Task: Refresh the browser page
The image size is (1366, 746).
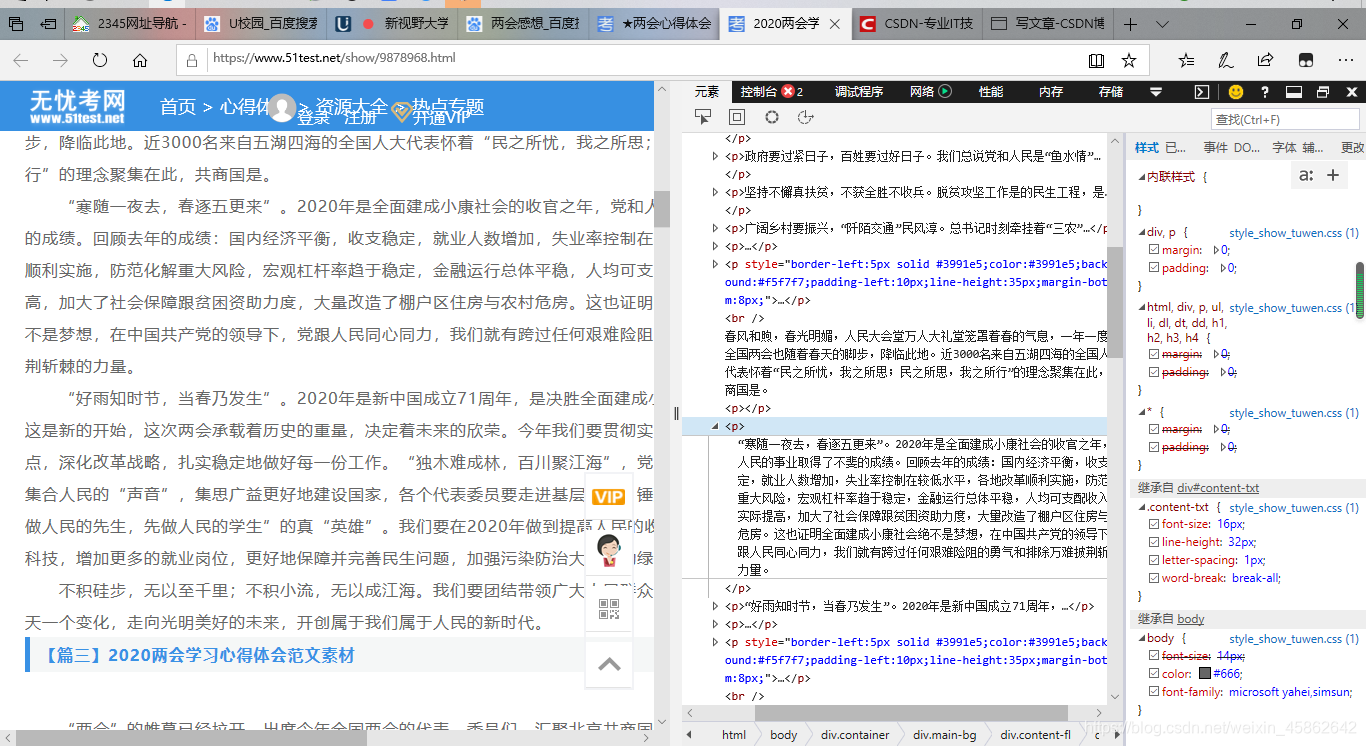Action: (x=100, y=60)
